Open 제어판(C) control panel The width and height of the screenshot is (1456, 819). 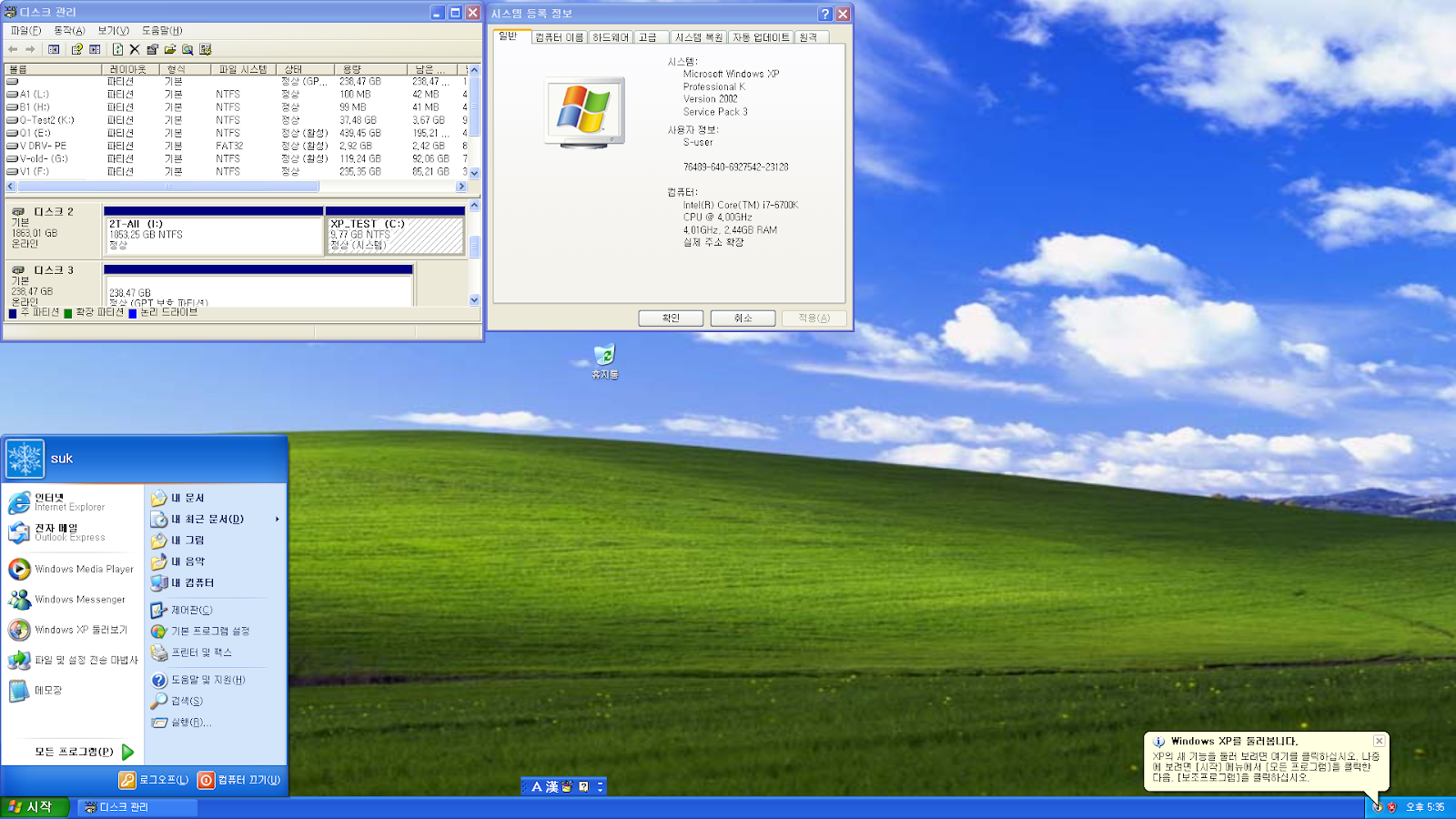tap(182, 610)
